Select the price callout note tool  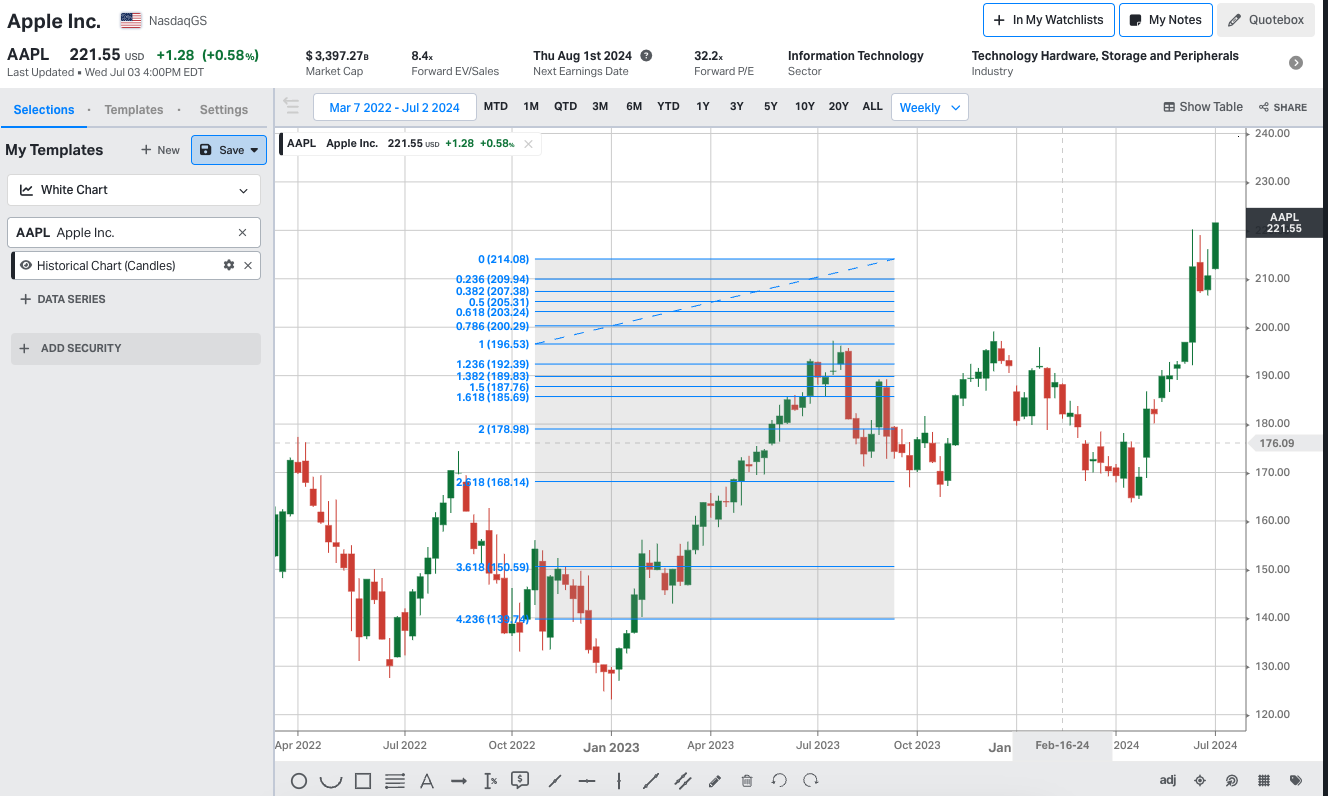(520, 780)
